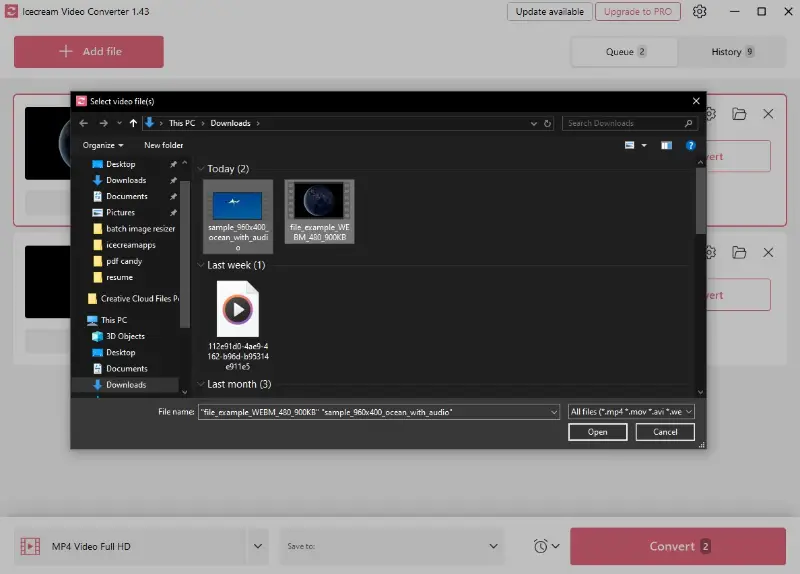The height and width of the screenshot is (574, 800).
Task: Change the view layout icon
Action: pos(630,145)
